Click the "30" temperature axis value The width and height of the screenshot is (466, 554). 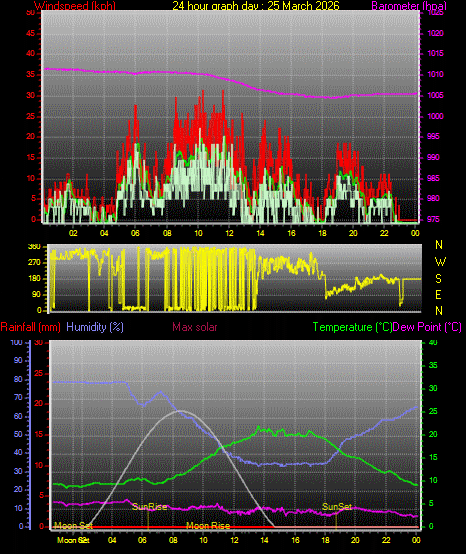pos(433,388)
